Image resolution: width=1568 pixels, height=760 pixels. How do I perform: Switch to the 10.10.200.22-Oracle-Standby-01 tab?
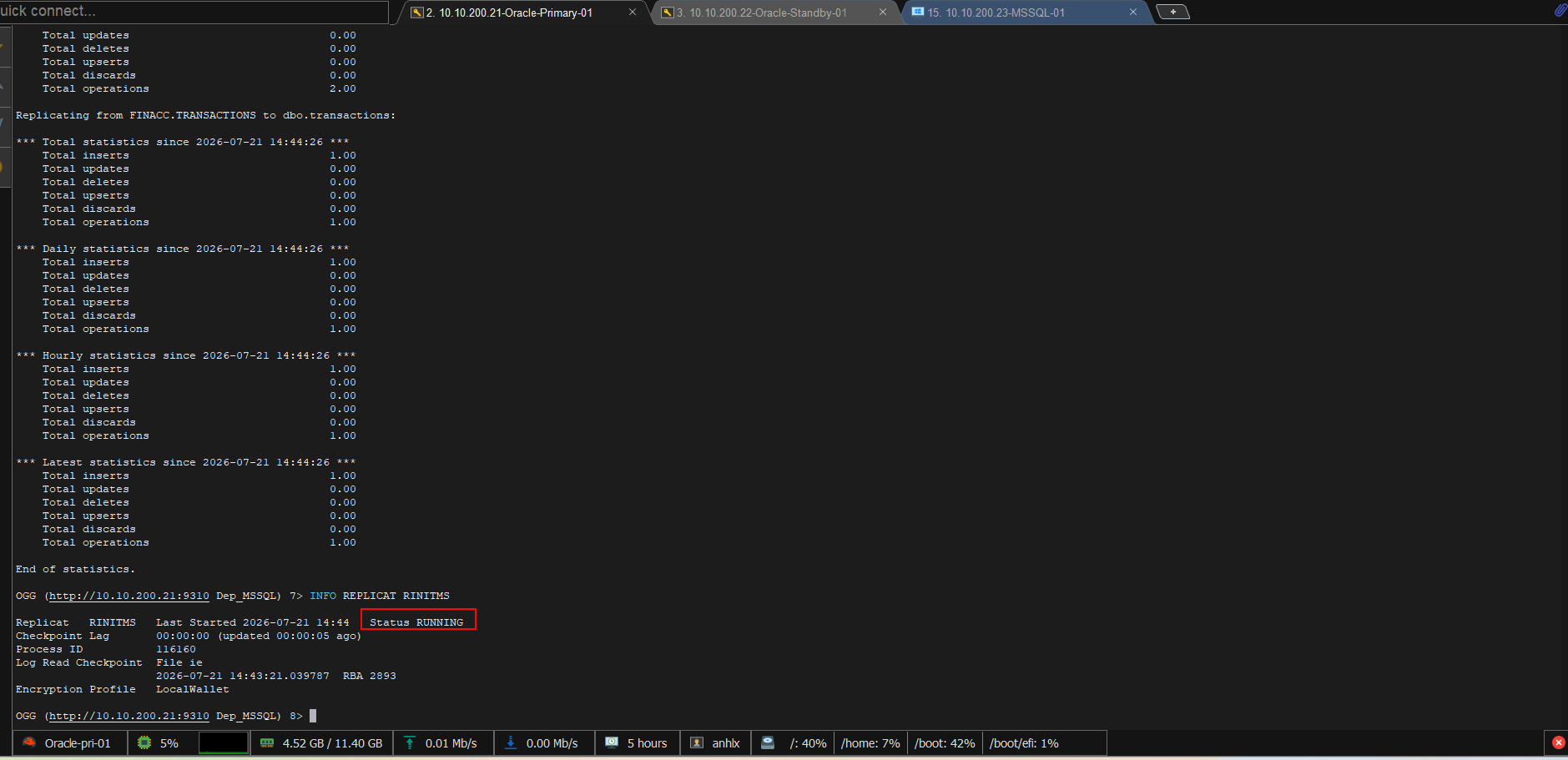pyautogui.click(x=761, y=13)
